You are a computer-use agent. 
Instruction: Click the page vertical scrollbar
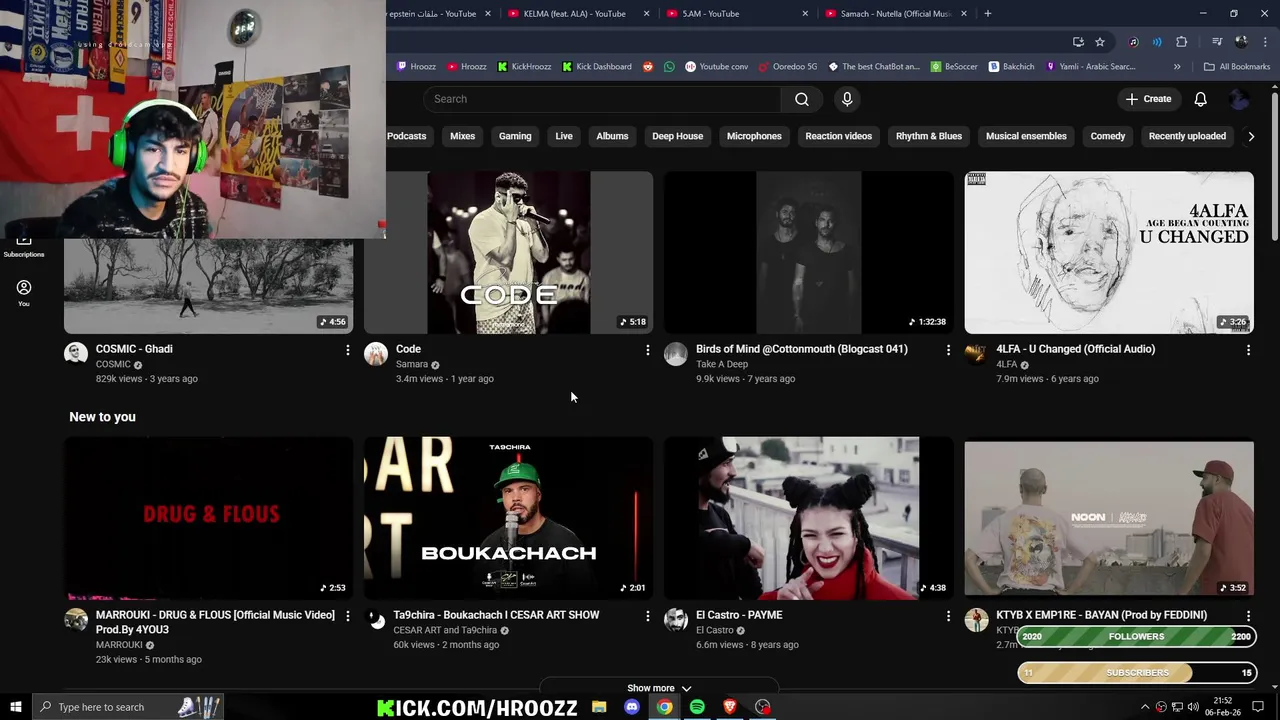(x=1274, y=165)
